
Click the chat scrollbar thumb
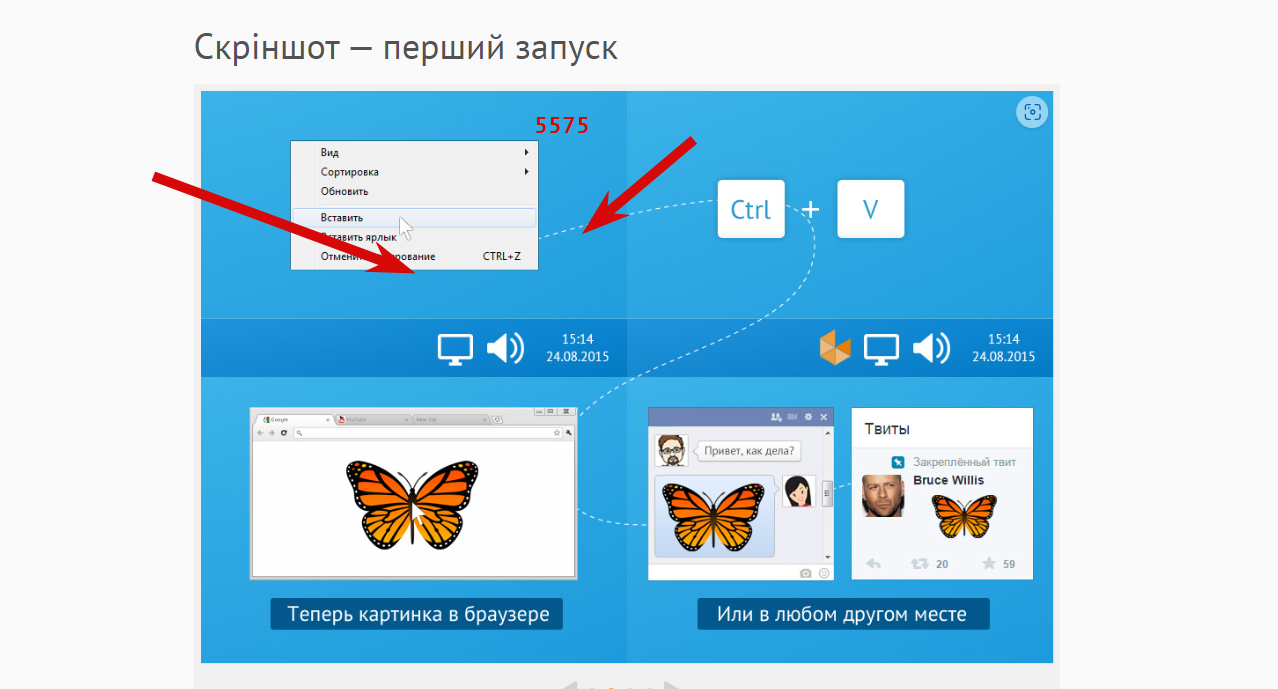pos(828,493)
